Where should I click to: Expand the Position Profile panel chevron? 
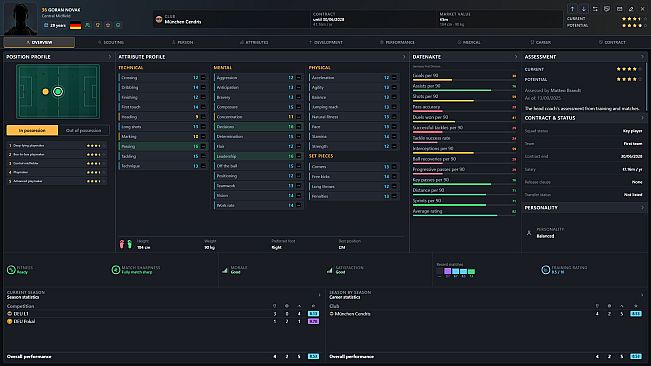click(110, 57)
